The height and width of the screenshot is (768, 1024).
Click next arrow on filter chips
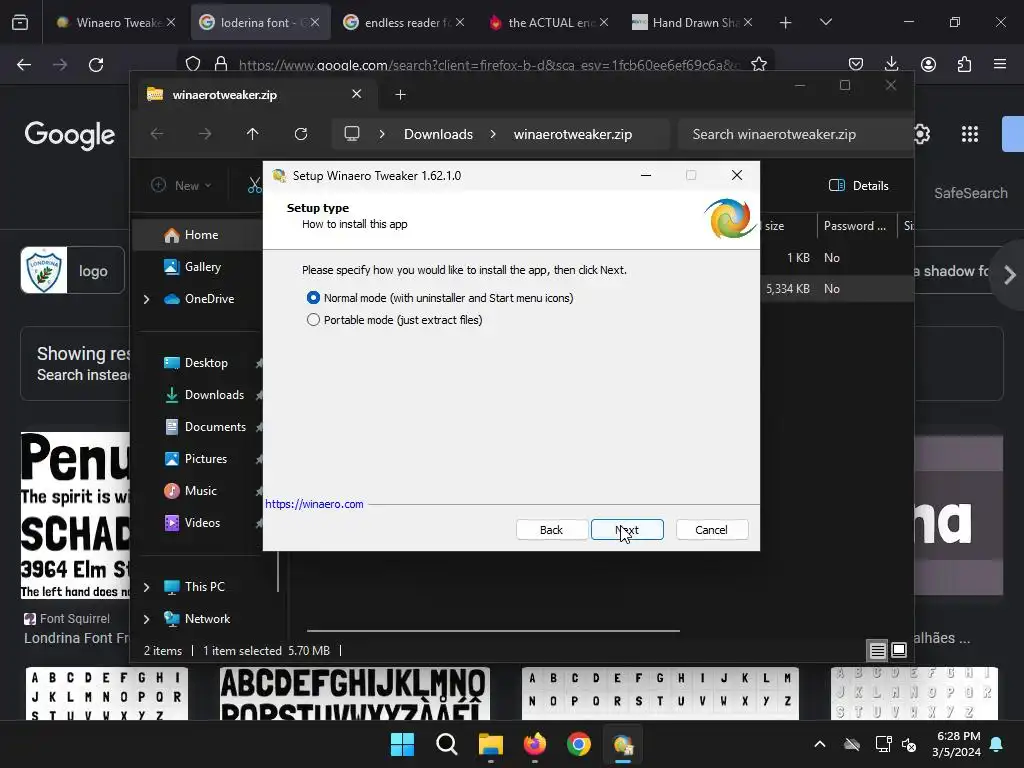coord(1010,275)
